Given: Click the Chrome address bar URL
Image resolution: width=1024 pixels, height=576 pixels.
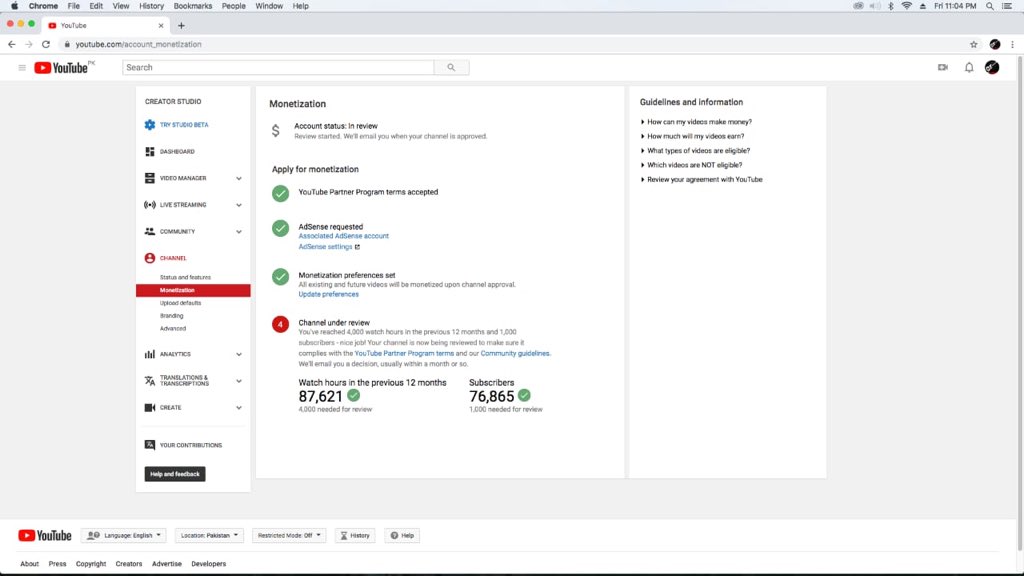Looking at the screenshot, I should pos(138,44).
